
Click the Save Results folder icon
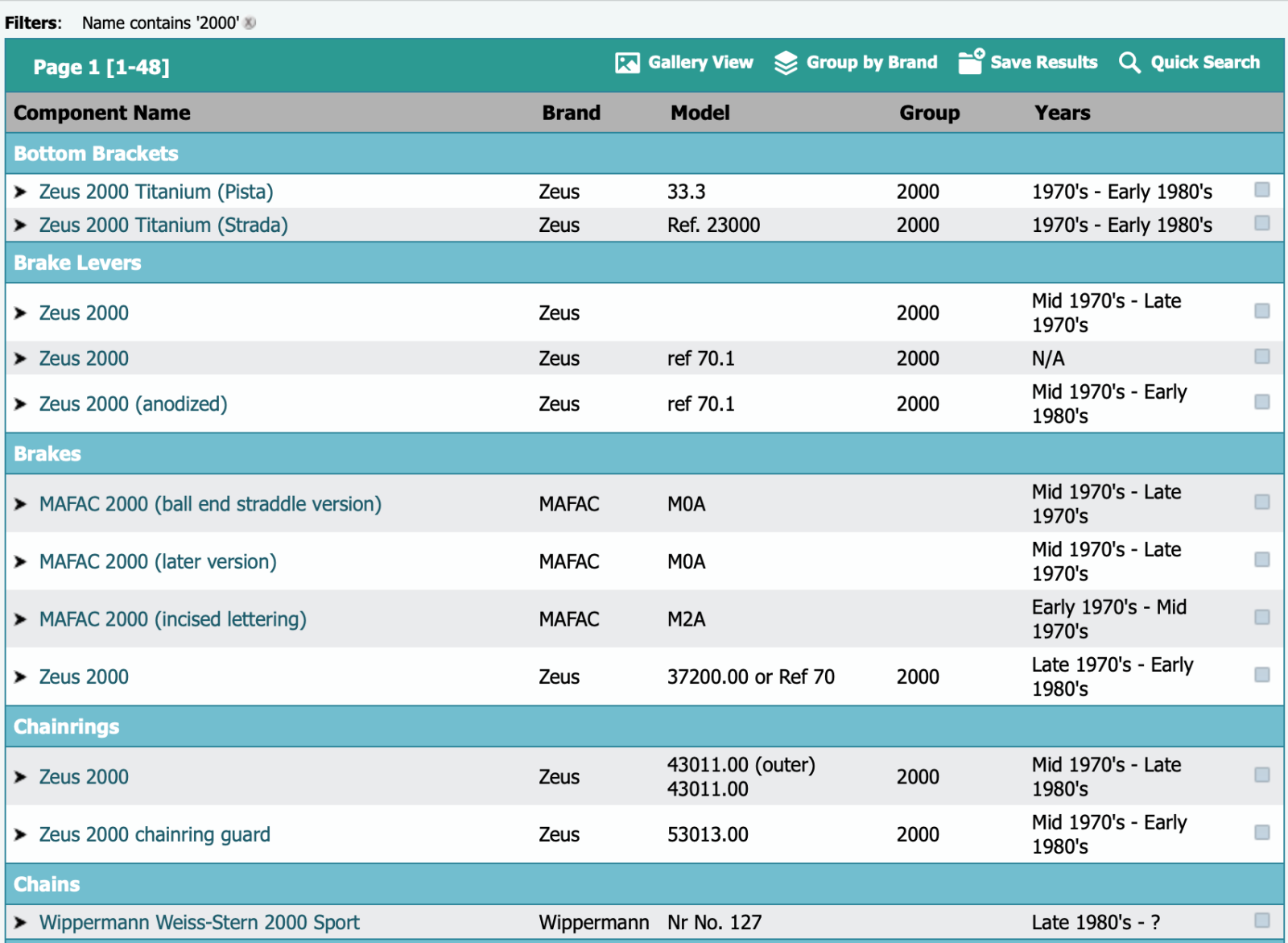click(x=970, y=62)
